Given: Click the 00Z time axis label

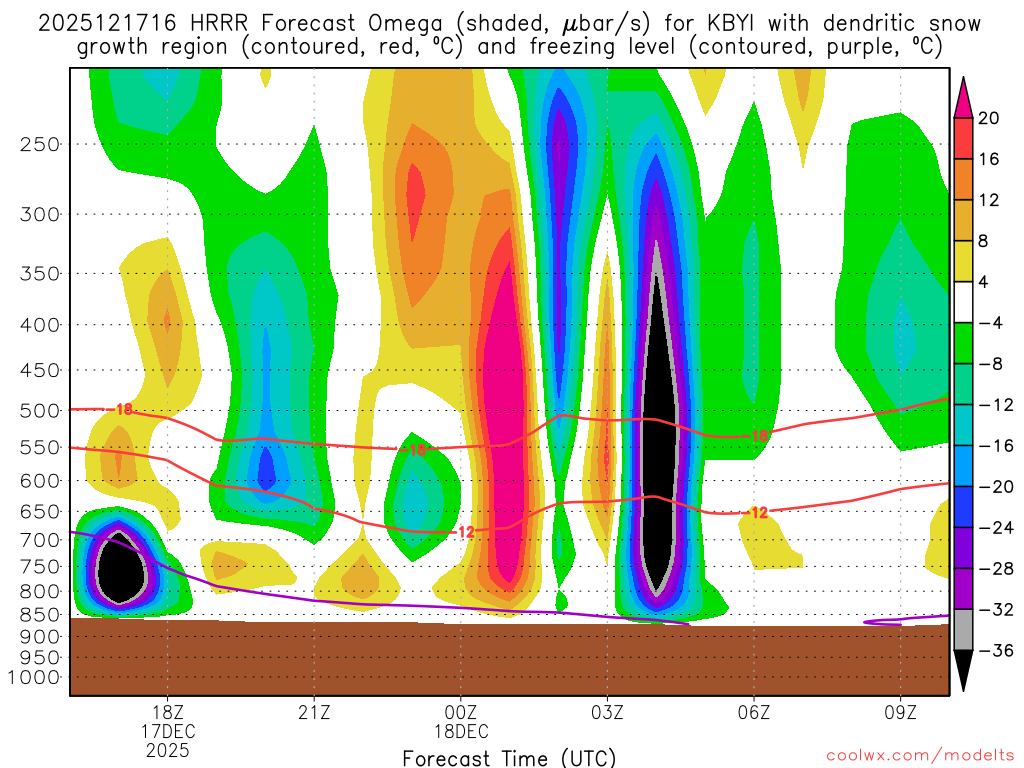Looking at the screenshot, I should [x=461, y=712].
